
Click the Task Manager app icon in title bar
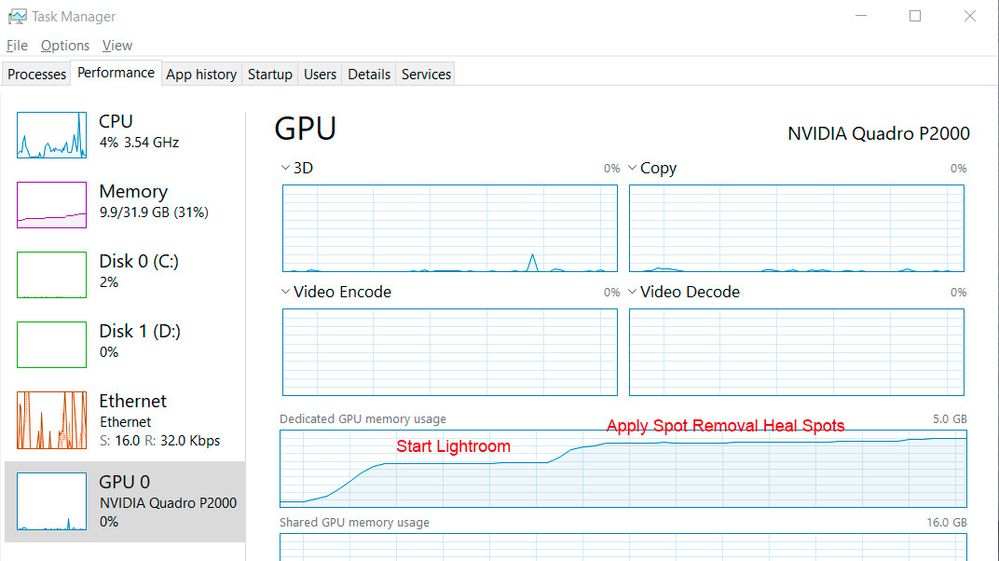pyautogui.click(x=17, y=17)
